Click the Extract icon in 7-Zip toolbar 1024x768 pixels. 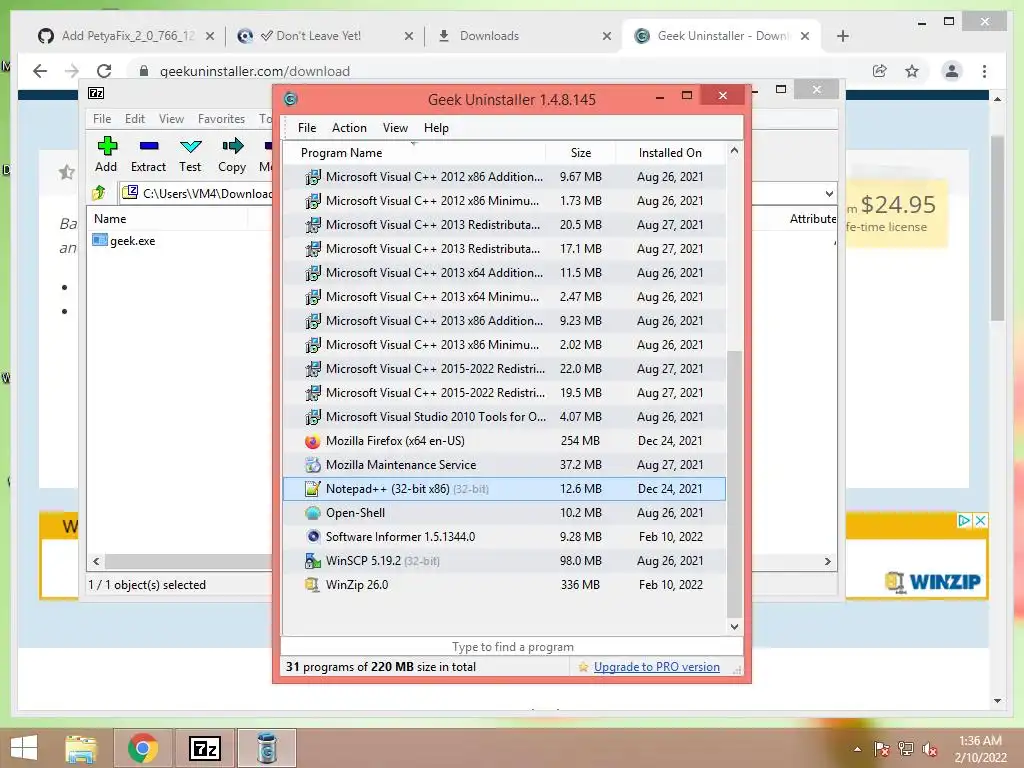148,146
